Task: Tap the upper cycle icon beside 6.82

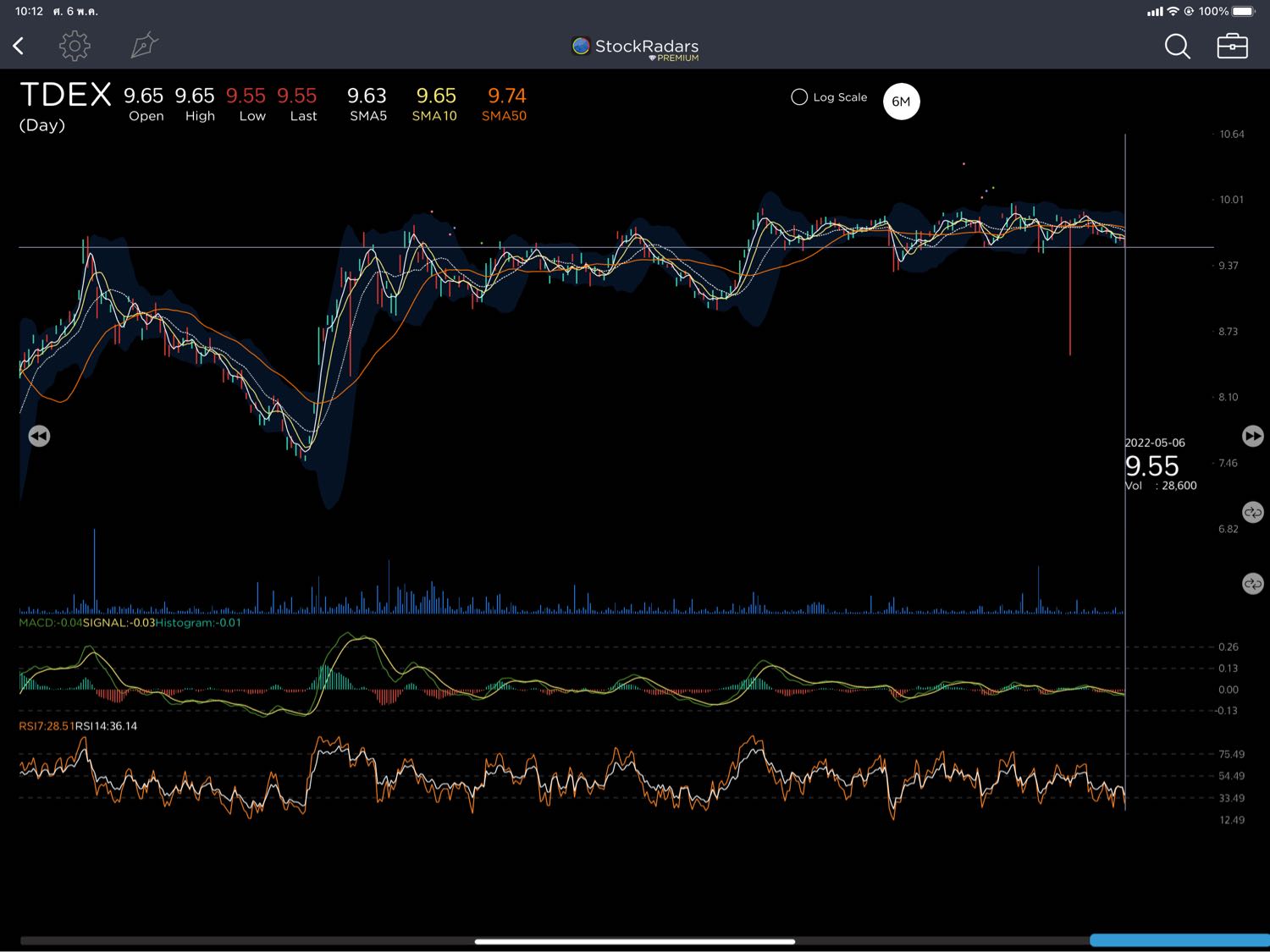Action: click(1252, 513)
